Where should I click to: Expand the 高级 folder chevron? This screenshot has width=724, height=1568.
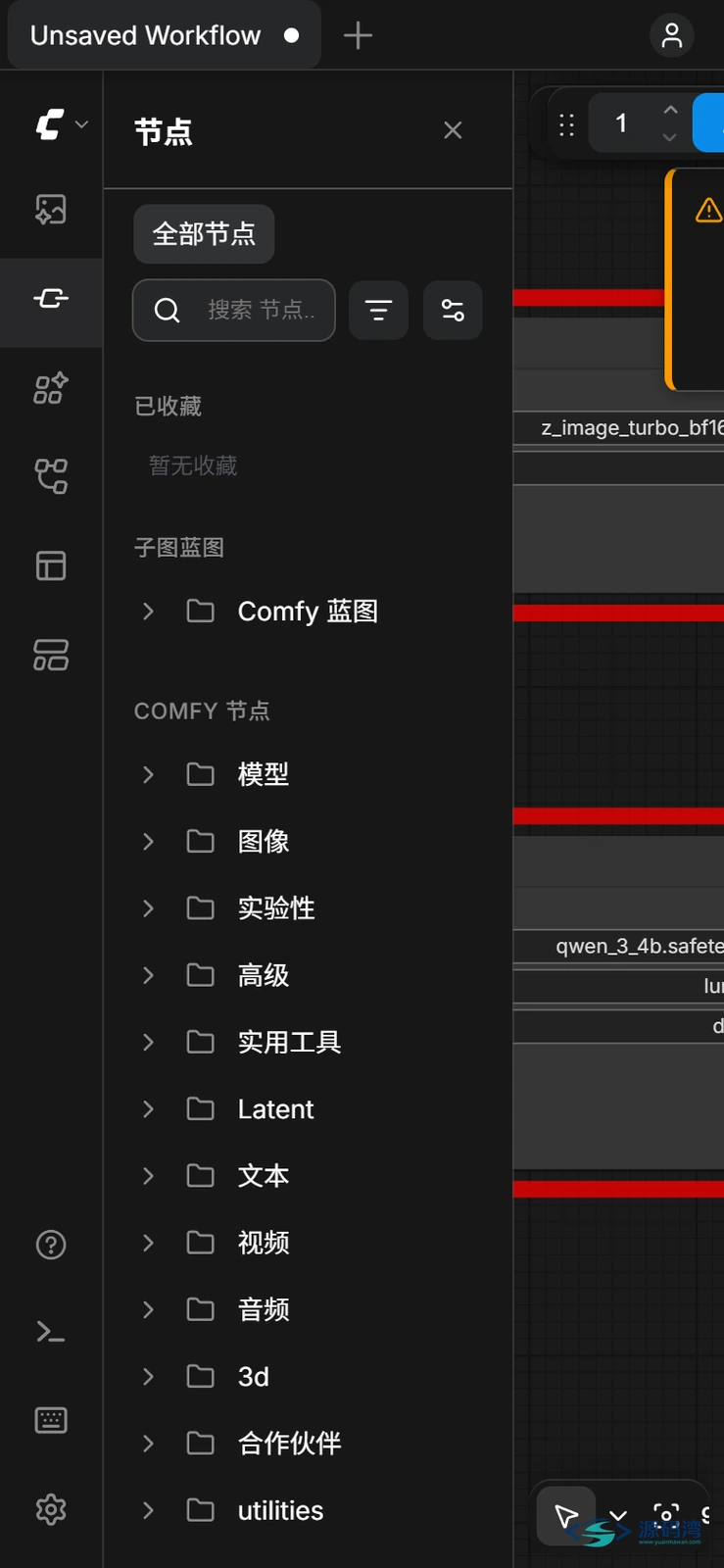point(148,975)
